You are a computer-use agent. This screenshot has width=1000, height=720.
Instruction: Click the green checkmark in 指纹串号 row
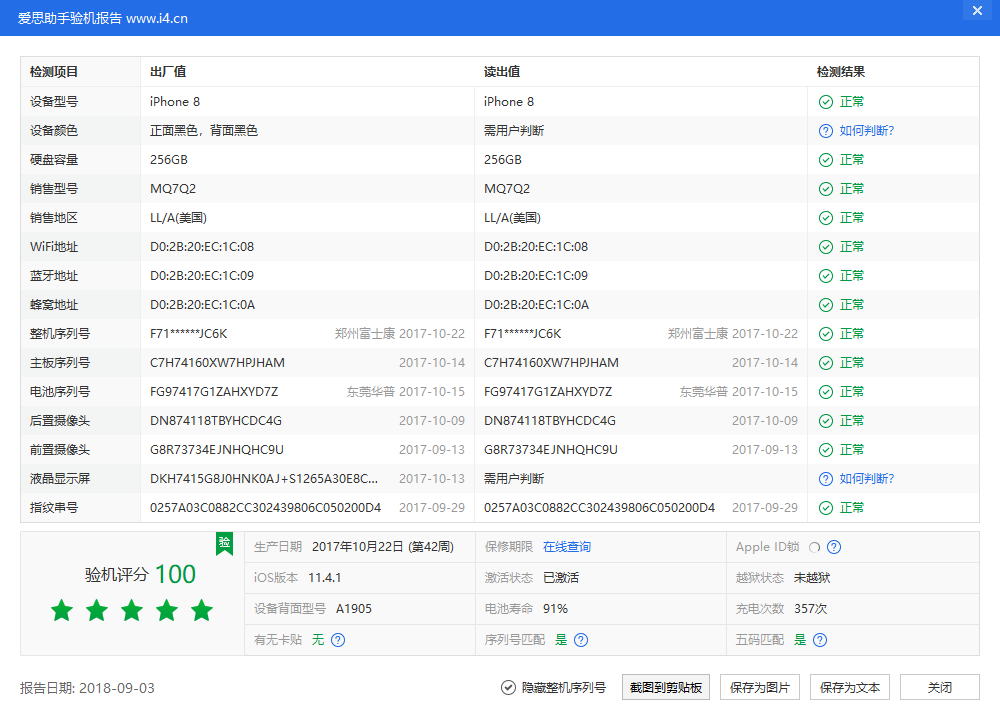pos(825,508)
